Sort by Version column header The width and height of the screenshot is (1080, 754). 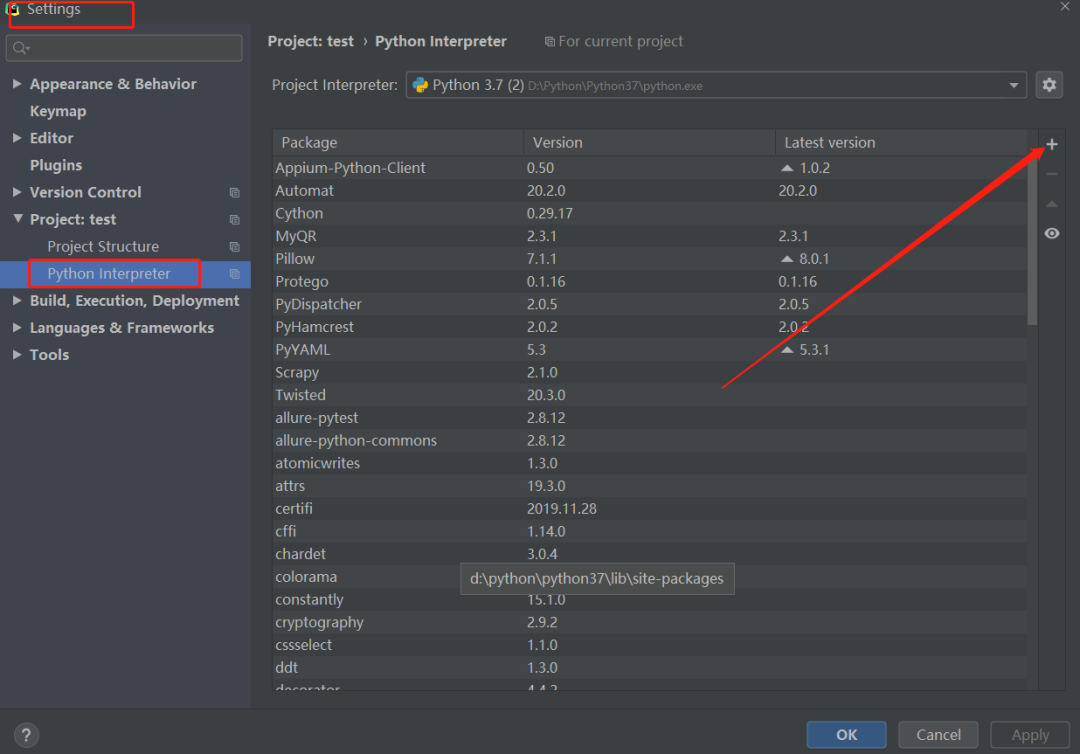[x=650, y=143]
